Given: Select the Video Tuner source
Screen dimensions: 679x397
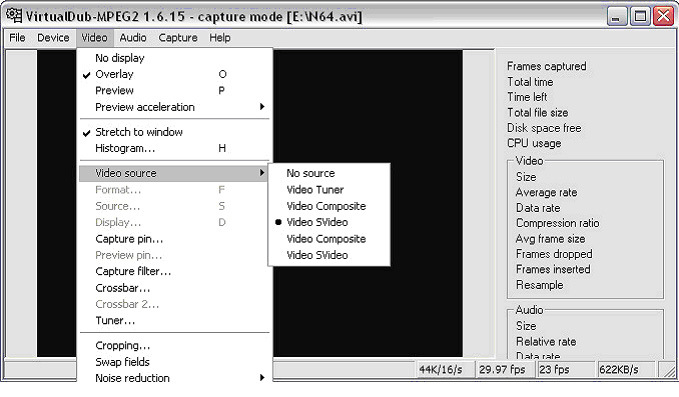Looking at the screenshot, I should 315,190.
